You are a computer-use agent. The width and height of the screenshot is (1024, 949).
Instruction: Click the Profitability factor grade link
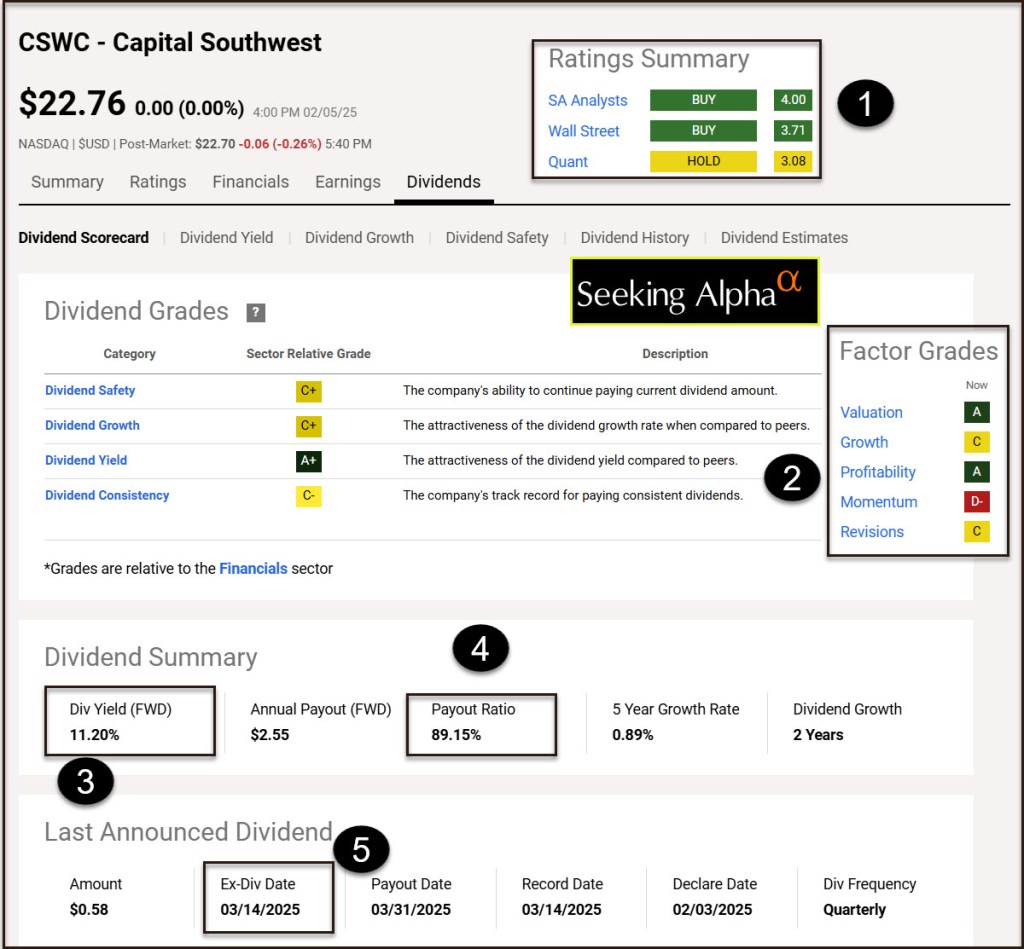(x=877, y=472)
